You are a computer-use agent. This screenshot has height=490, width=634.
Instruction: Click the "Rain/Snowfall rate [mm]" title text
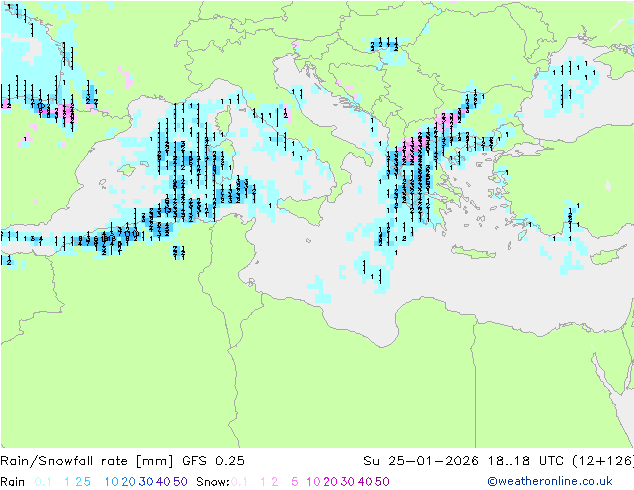click(x=87, y=461)
